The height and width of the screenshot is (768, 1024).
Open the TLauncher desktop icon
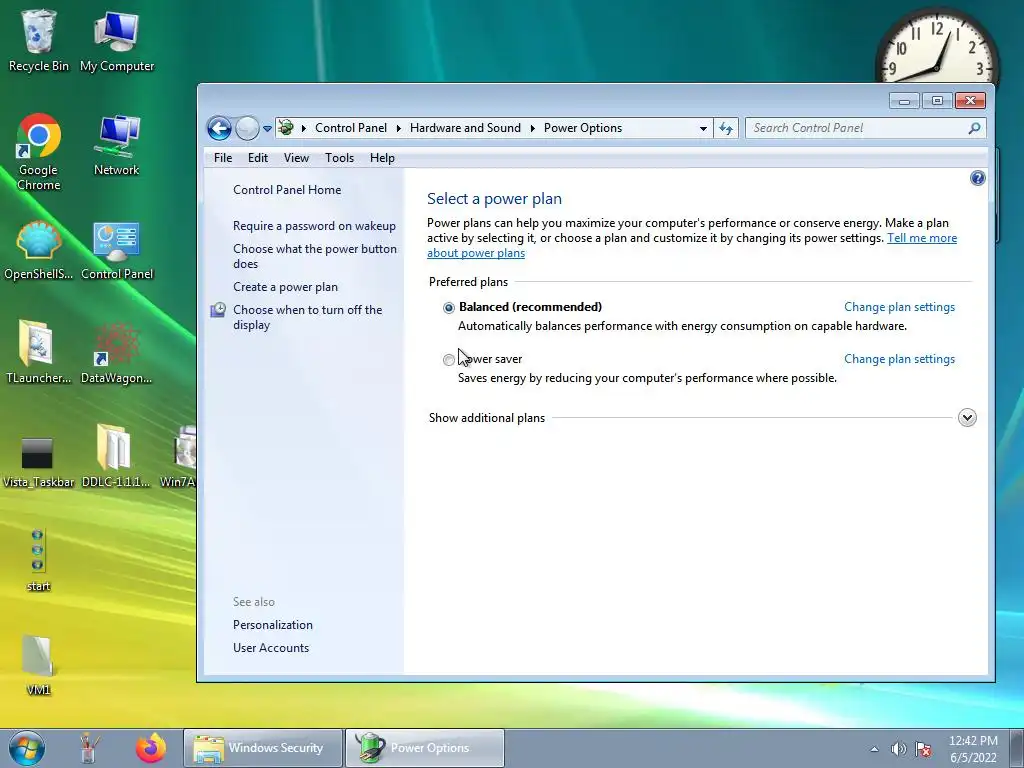(x=39, y=352)
